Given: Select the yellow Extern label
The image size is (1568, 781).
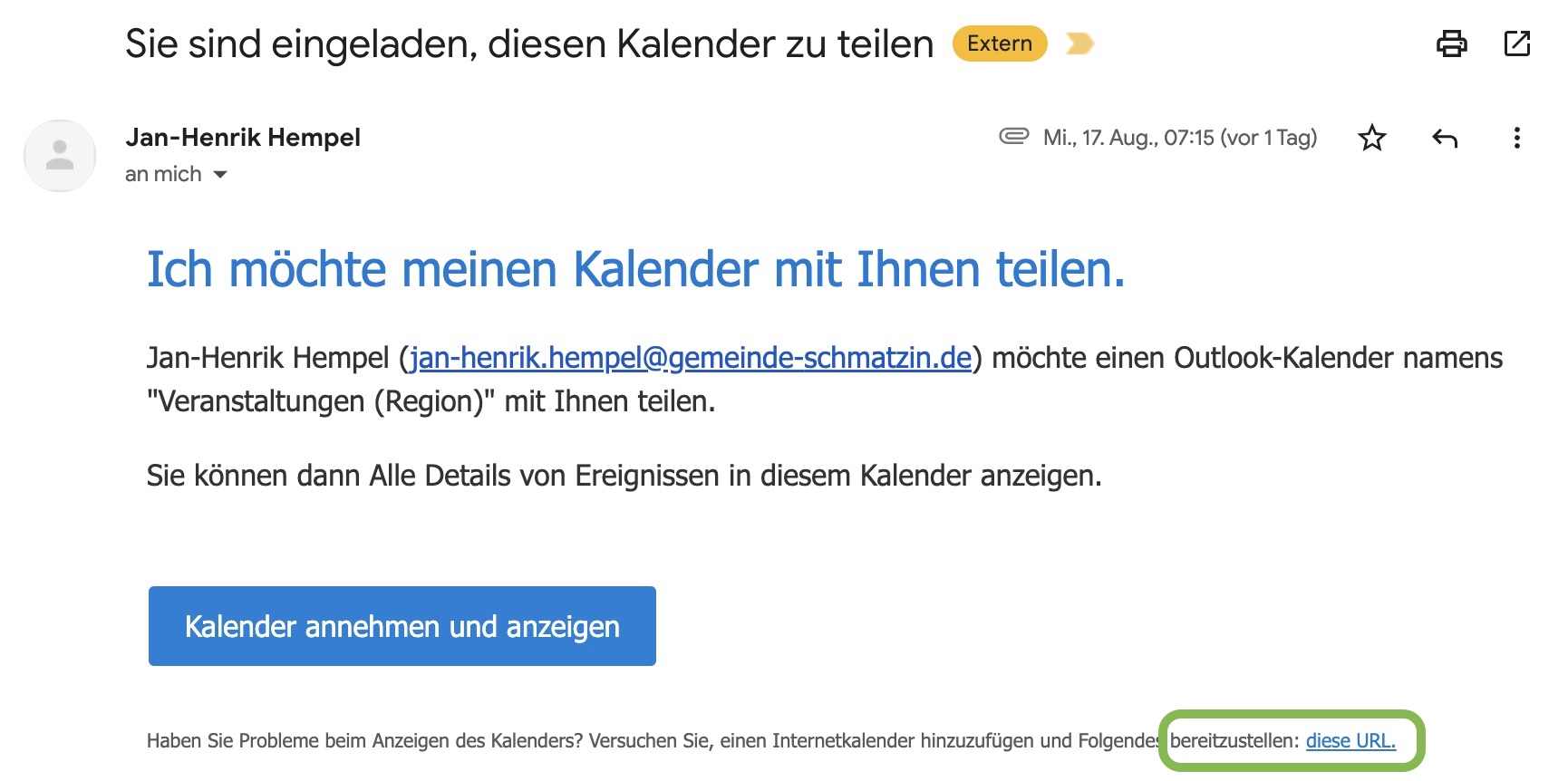Looking at the screenshot, I should pyautogui.click(x=1000, y=43).
